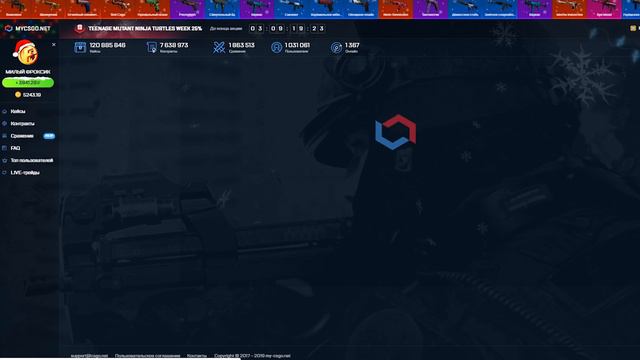Open the MYCSGO.NET logo home link

(x=27, y=29)
